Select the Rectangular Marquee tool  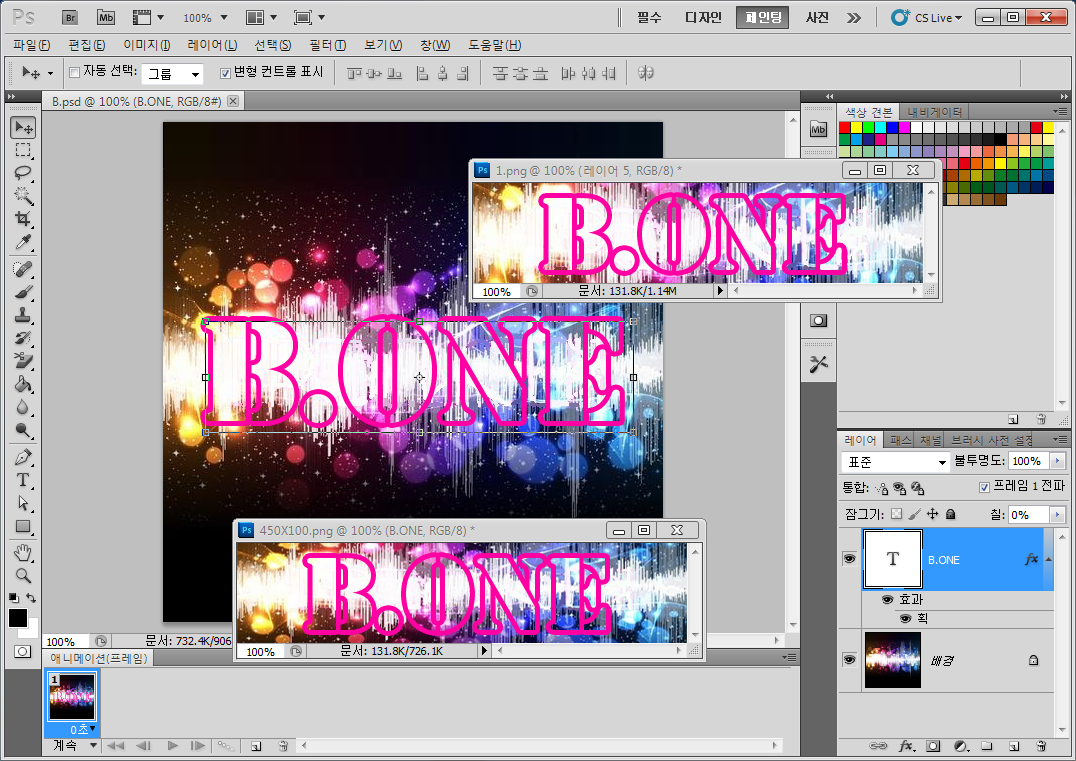[23, 150]
